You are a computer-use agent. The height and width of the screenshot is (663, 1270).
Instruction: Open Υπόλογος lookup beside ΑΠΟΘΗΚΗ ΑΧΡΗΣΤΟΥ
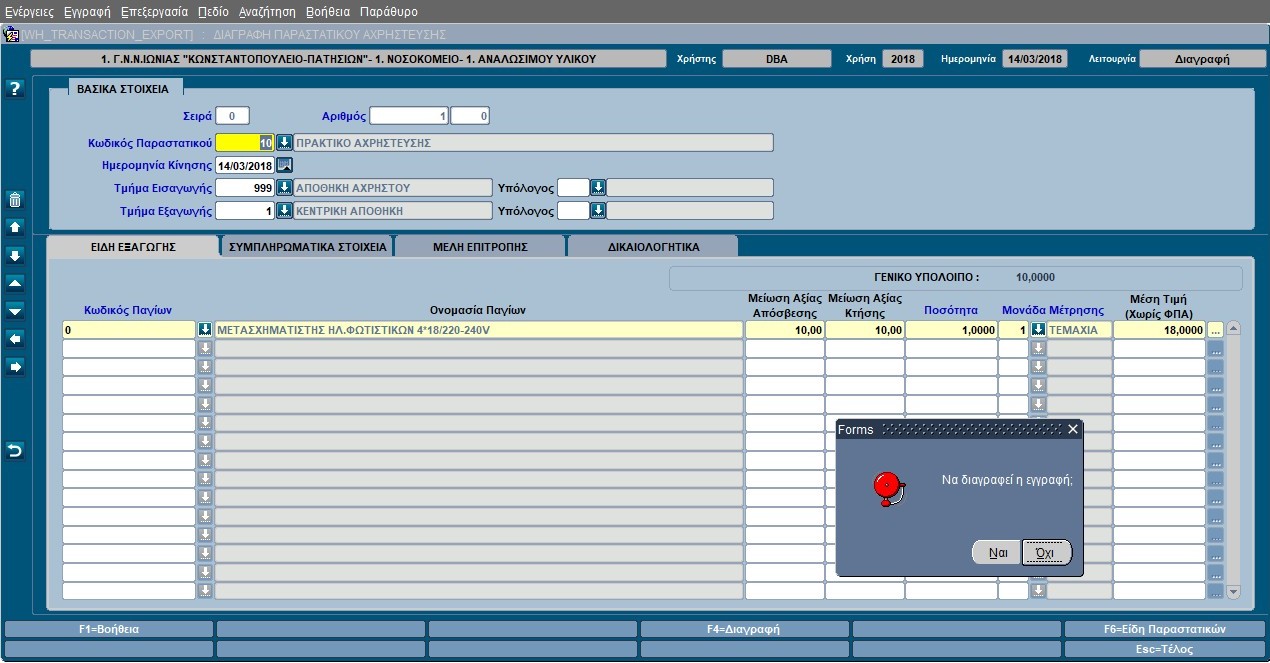tap(598, 187)
